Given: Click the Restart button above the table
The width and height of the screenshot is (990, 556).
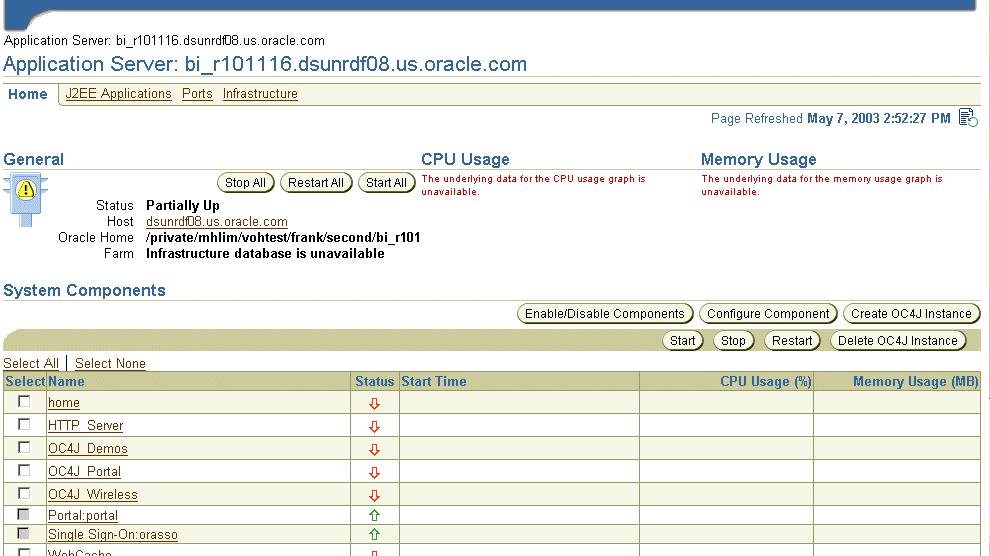Looking at the screenshot, I should click(x=792, y=341).
